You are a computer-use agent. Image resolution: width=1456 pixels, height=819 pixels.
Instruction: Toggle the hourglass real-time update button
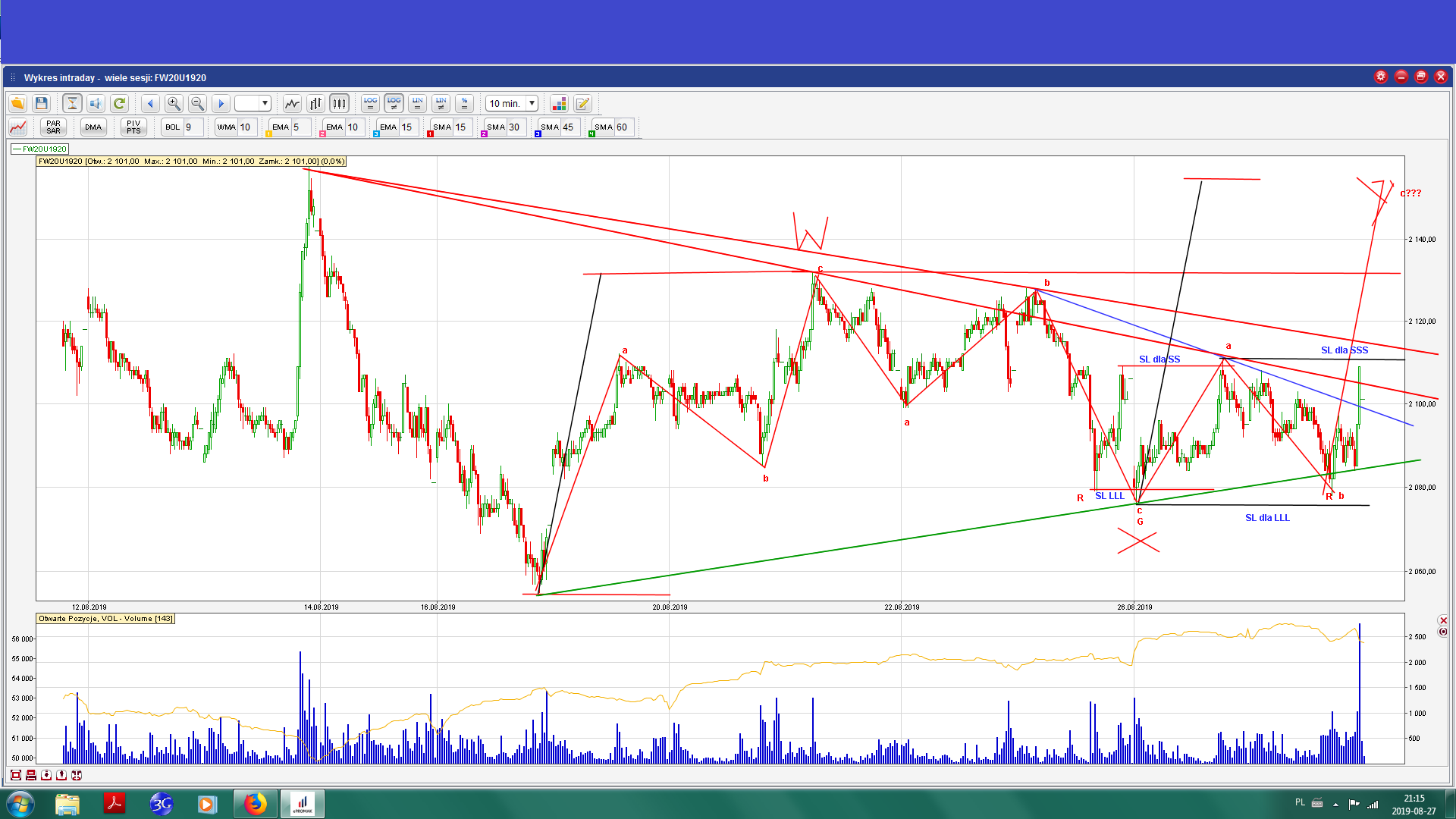point(72,103)
